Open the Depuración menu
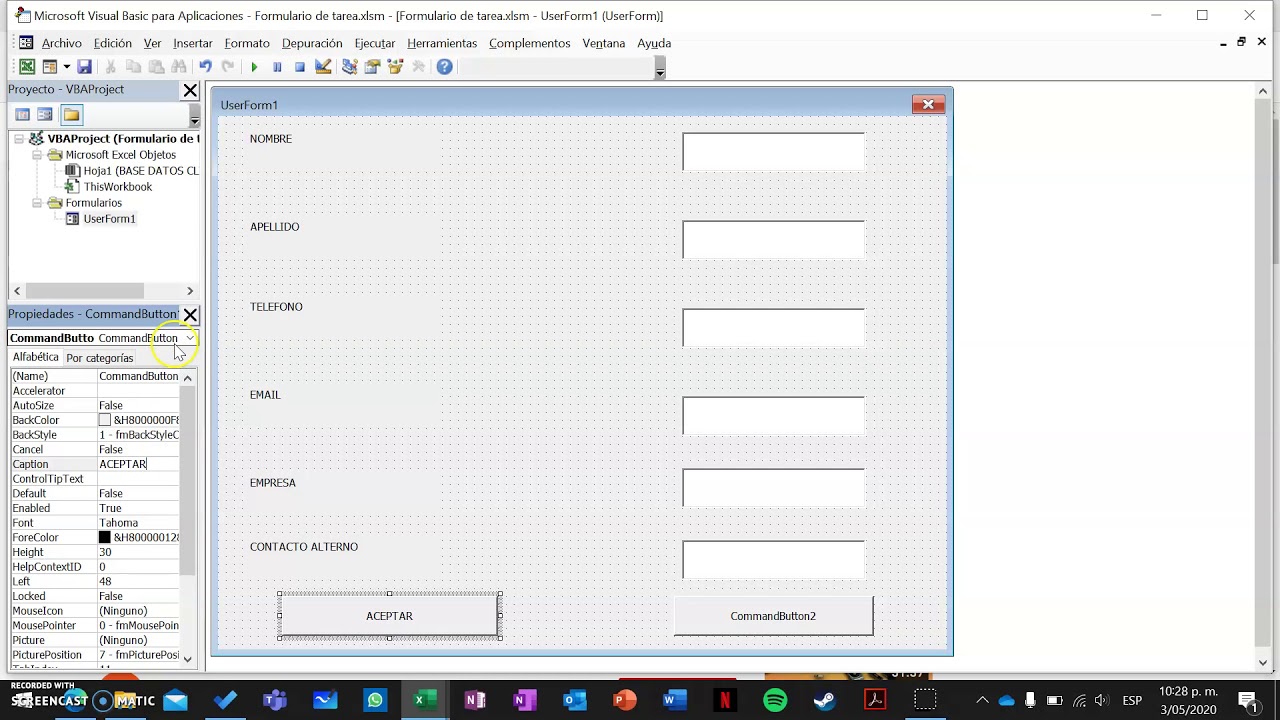The width and height of the screenshot is (1280, 720). pos(312,43)
